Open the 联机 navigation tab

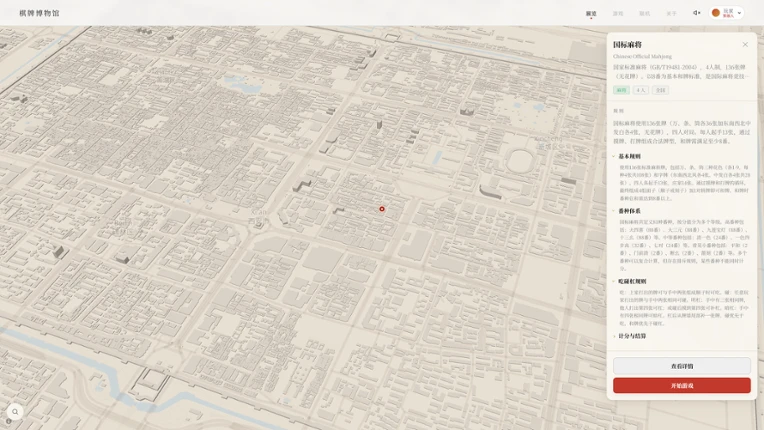tap(645, 14)
